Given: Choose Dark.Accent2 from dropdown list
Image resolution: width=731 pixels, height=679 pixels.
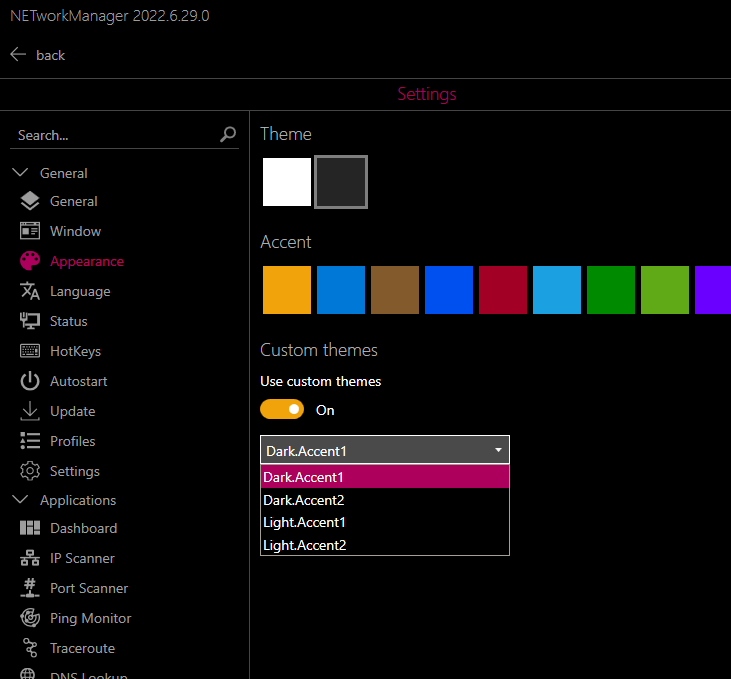Looking at the screenshot, I should click(x=385, y=500).
